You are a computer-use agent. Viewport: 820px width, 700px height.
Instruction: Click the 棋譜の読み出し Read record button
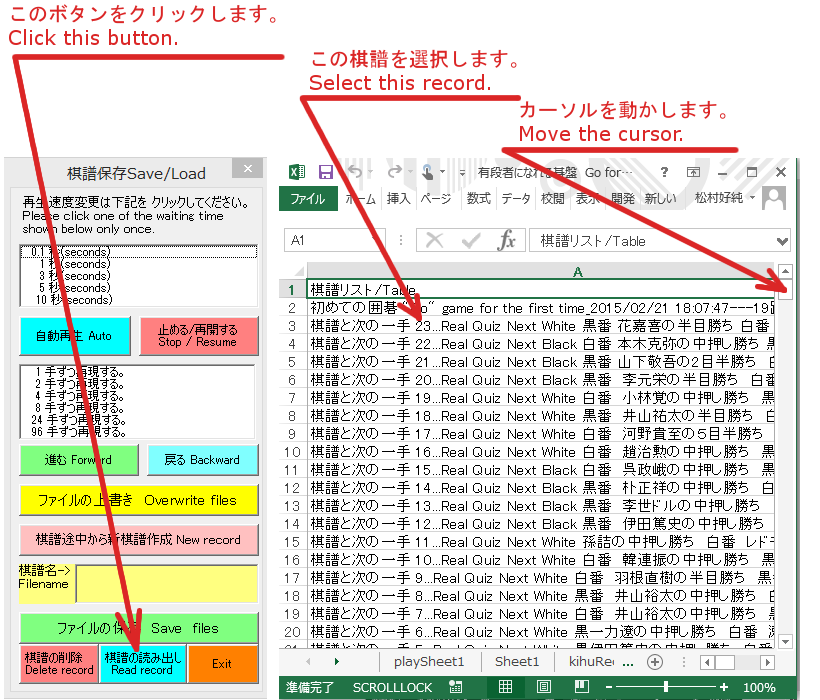point(142,664)
